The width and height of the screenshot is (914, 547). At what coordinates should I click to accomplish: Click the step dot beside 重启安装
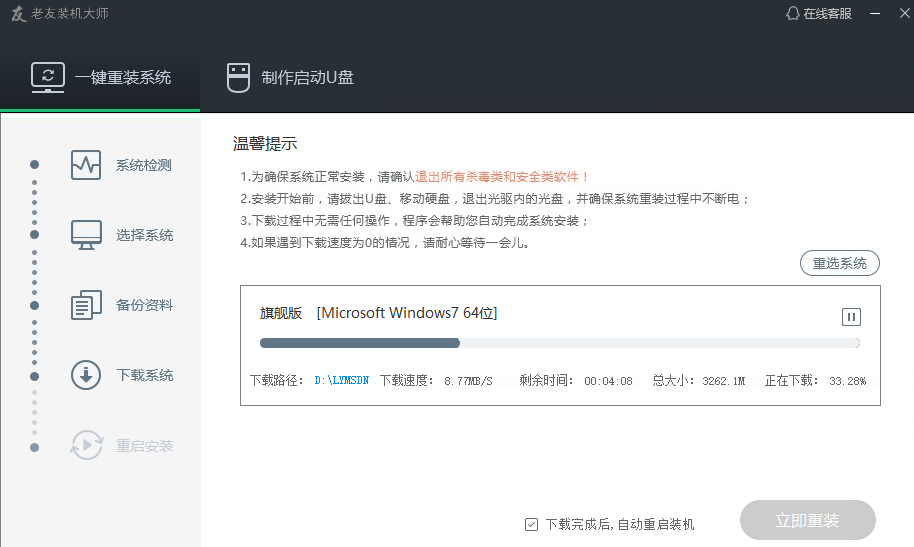pyautogui.click(x=34, y=447)
